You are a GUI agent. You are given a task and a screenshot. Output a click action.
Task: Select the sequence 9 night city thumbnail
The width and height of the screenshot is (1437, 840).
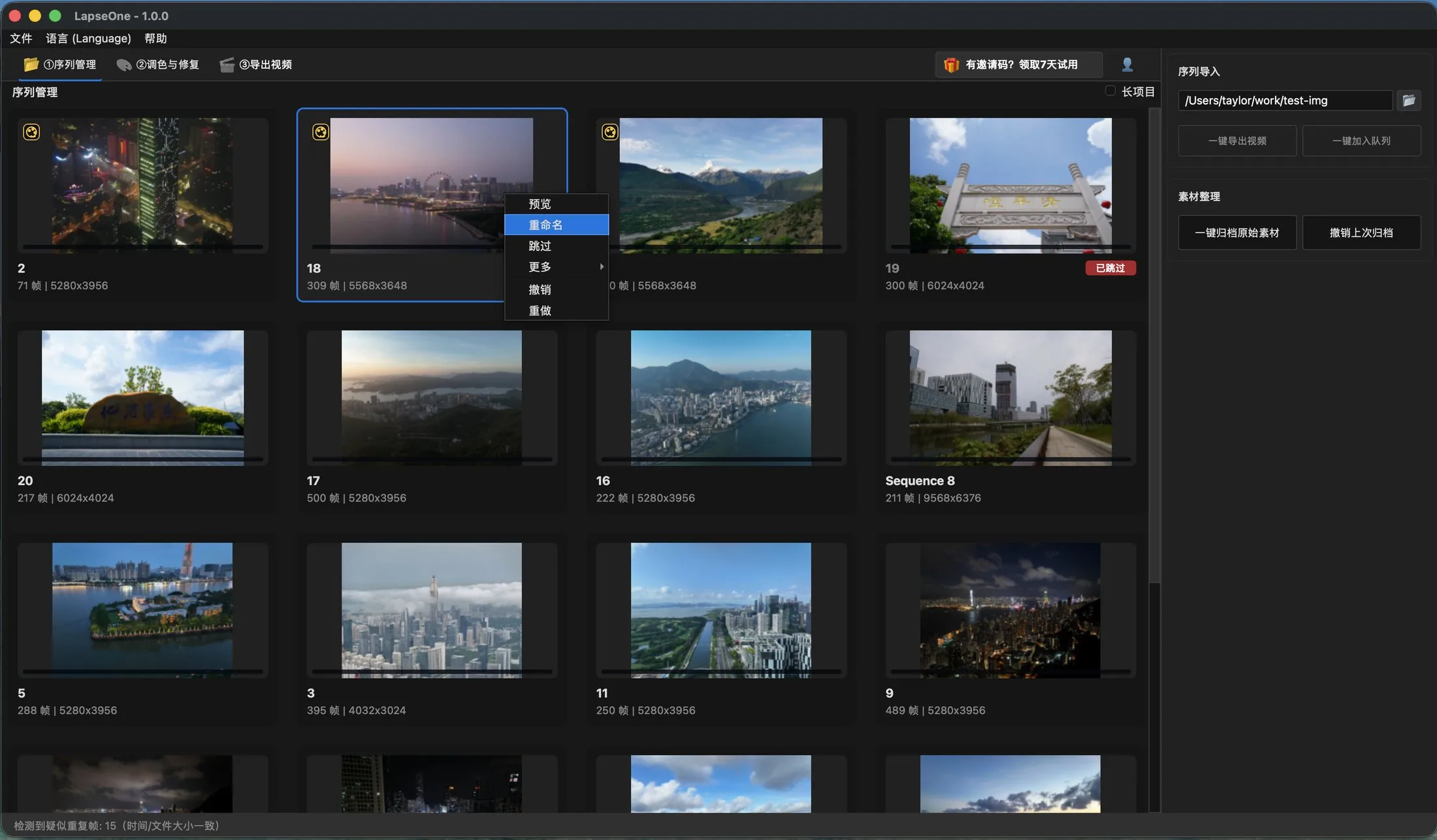(x=1010, y=610)
